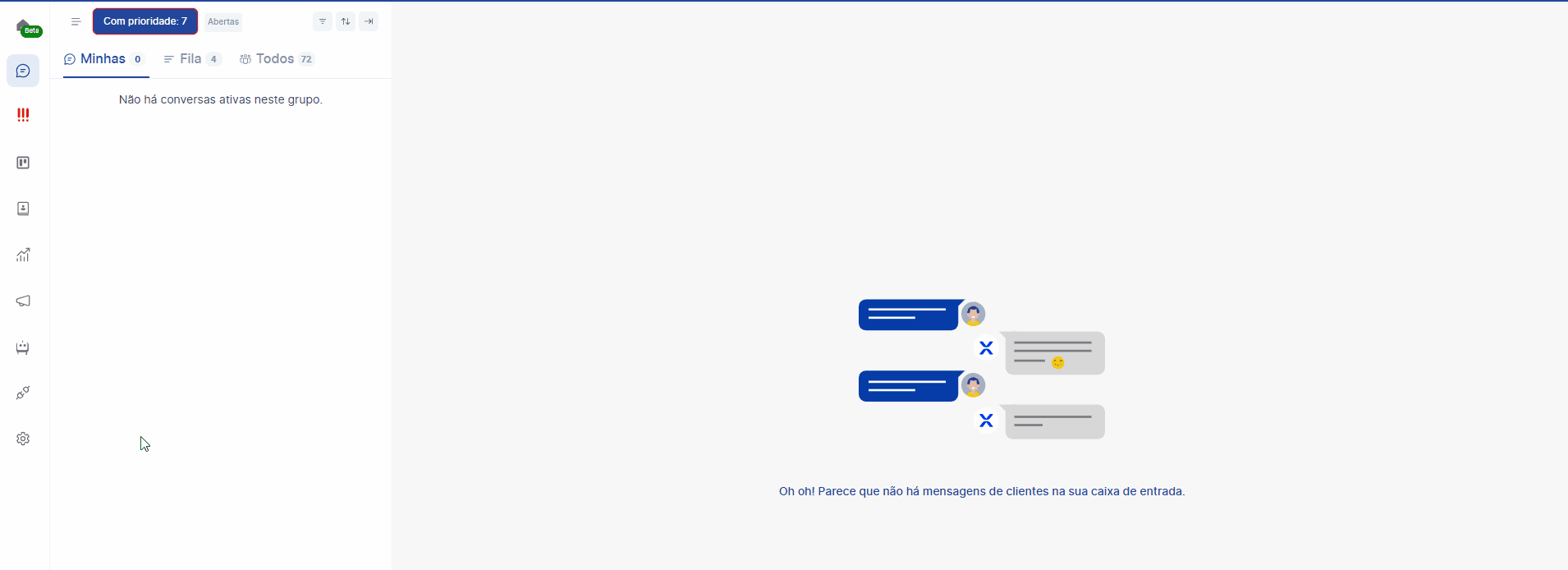1568x570 pixels.
Task: Open the filter conversations dropdown
Action: [x=323, y=21]
